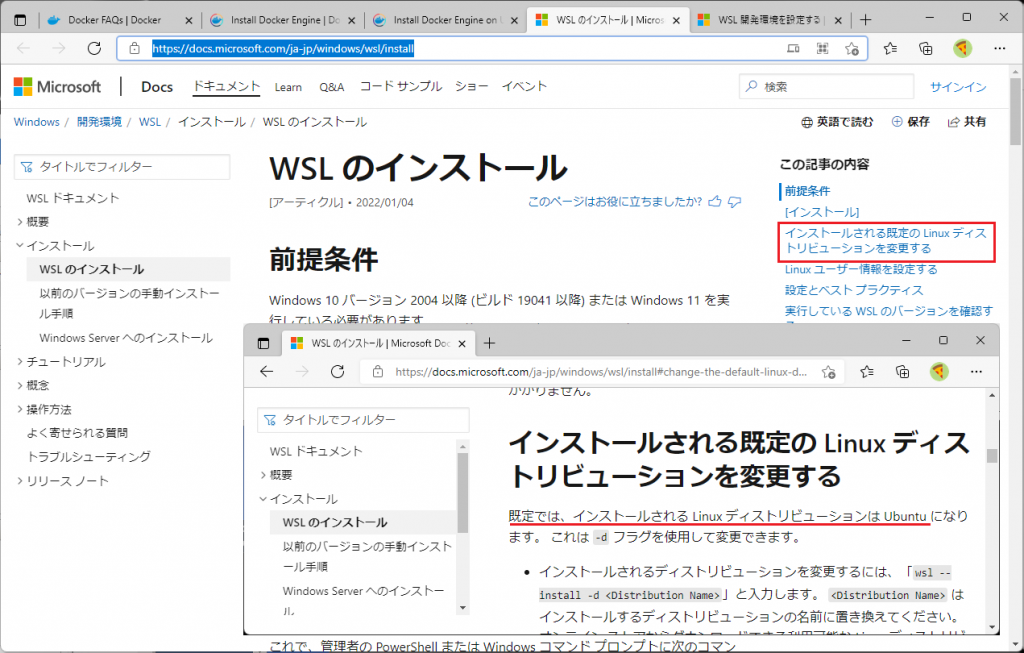Viewport: 1024px width, 653px height.
Task: Click the 検索 search field
Action: 826,86
